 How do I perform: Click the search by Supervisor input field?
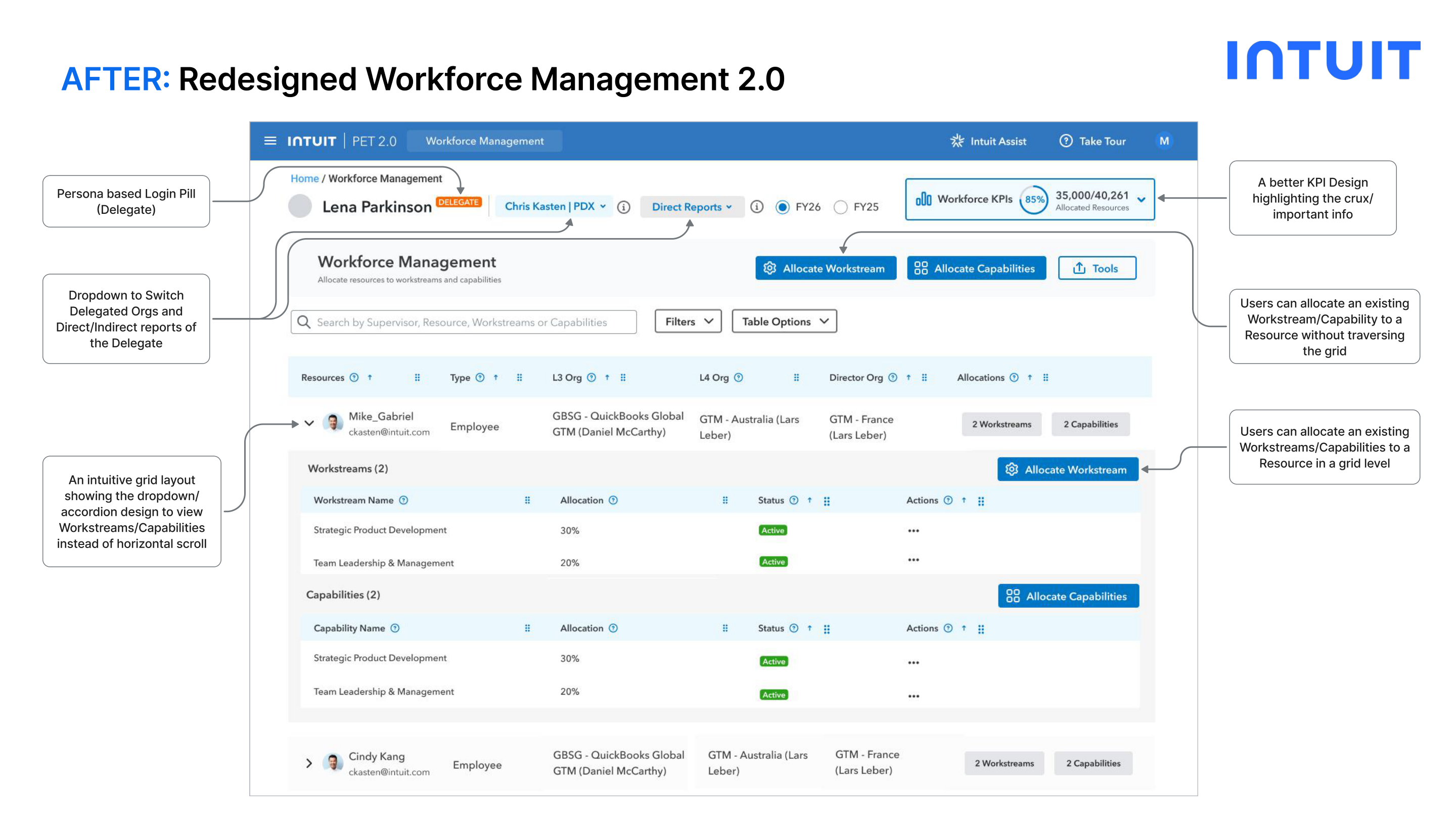click(464, 322)
